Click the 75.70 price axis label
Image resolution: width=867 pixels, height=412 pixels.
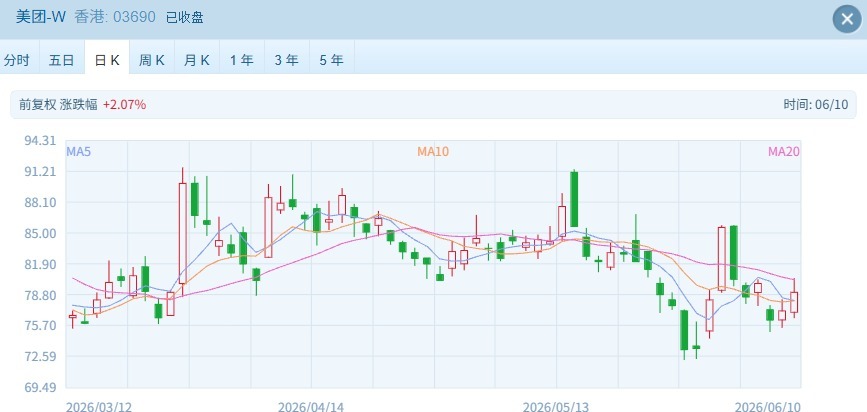click(40, 326)
